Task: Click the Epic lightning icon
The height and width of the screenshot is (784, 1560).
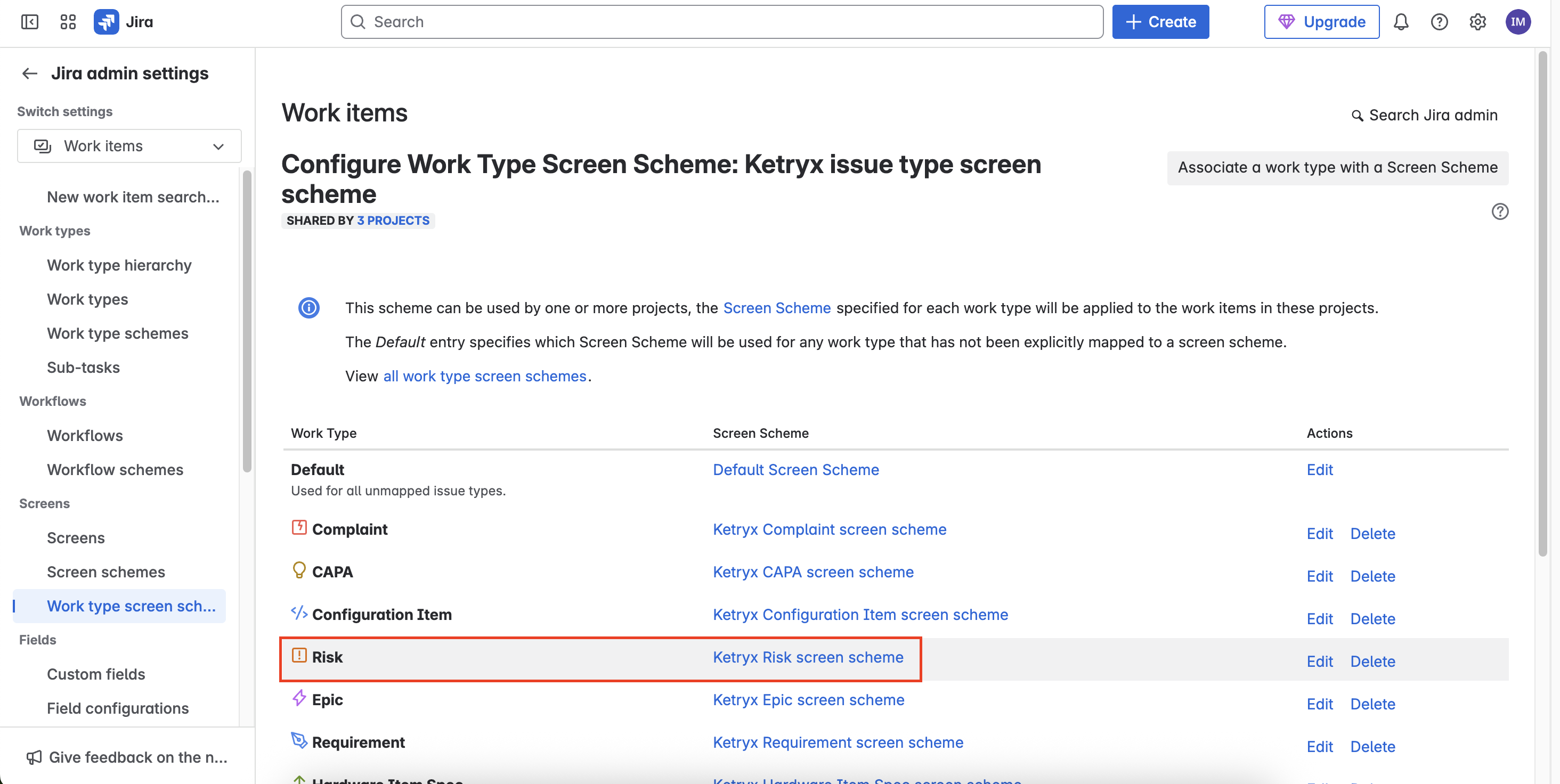Action: [x=299, y=697]
